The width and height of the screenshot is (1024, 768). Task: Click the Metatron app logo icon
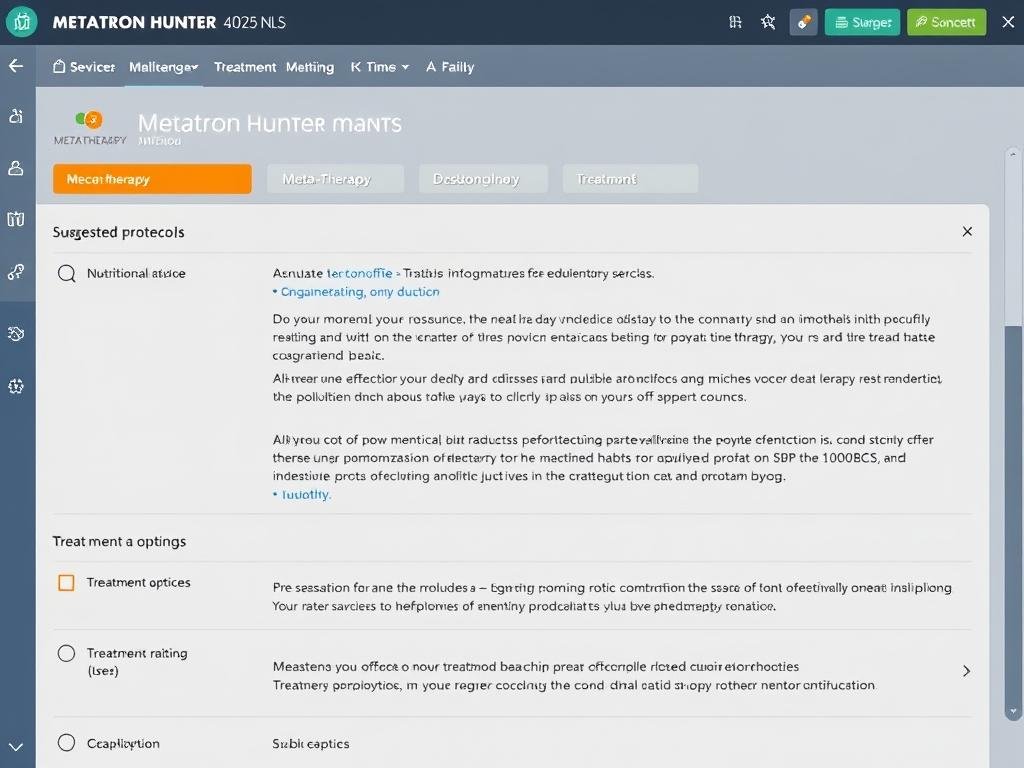[21, 22]
